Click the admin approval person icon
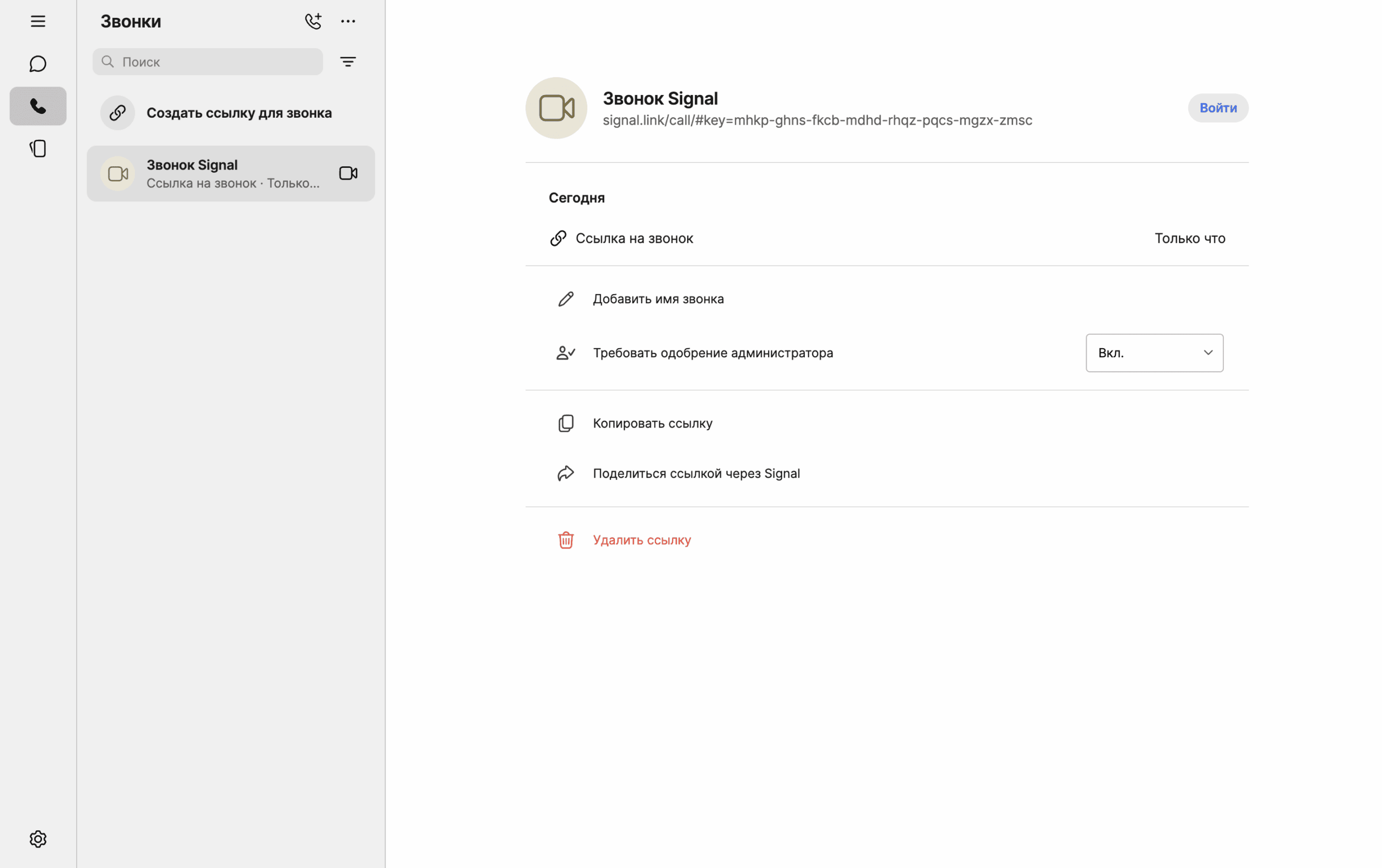The width and height of the screenshot is (1382, 868). (x=566, y=353)
